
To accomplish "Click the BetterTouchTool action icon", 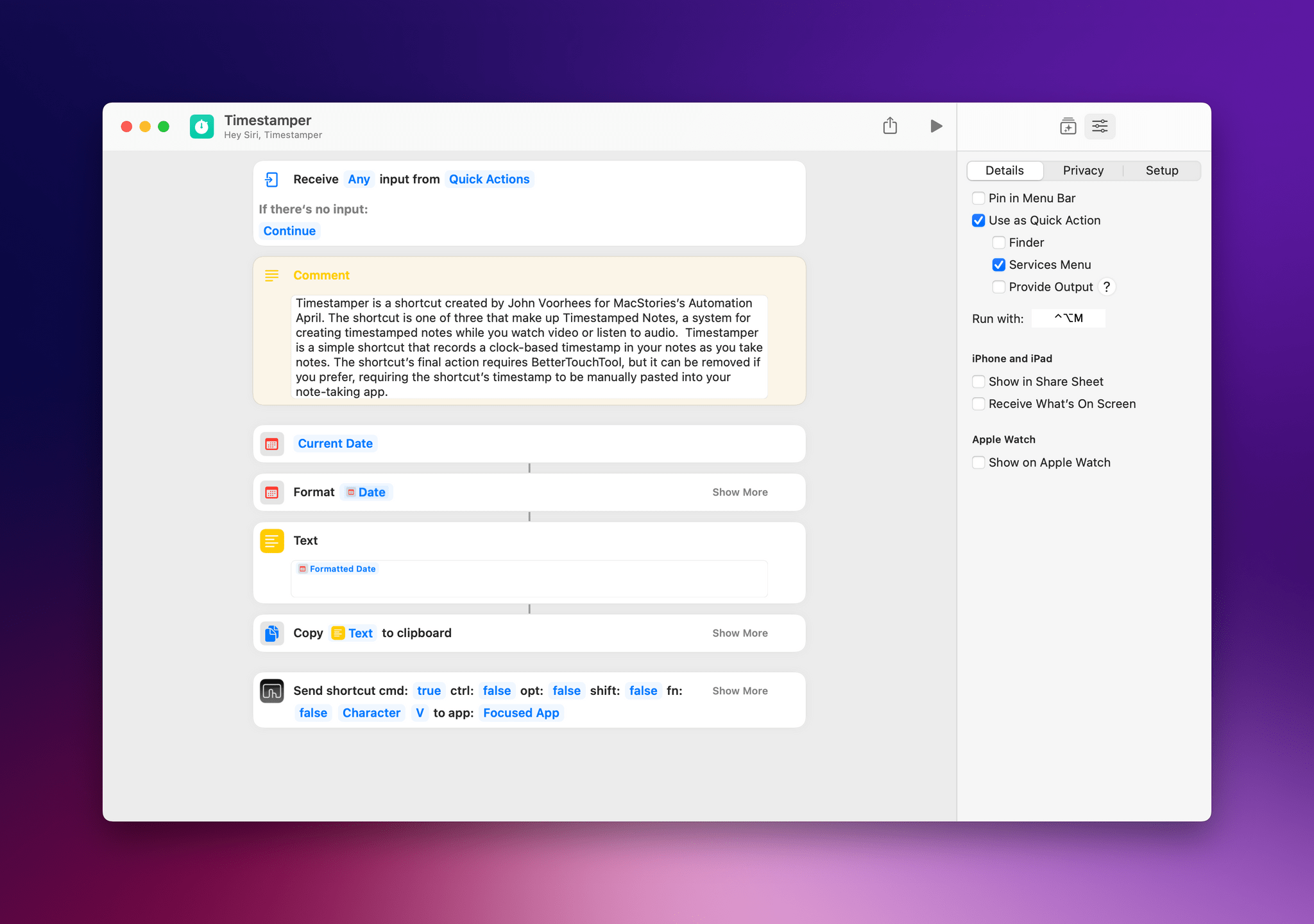I will click(x=272, y=691).
